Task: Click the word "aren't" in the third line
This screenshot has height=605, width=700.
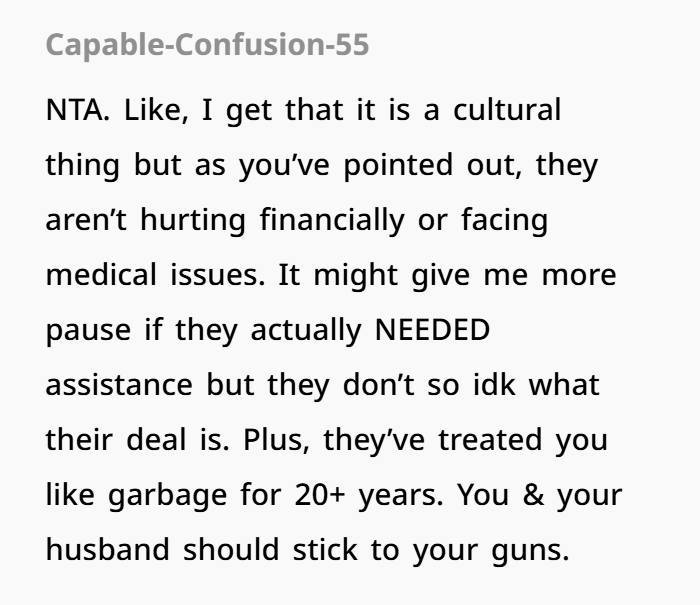Action: point(86,220)
